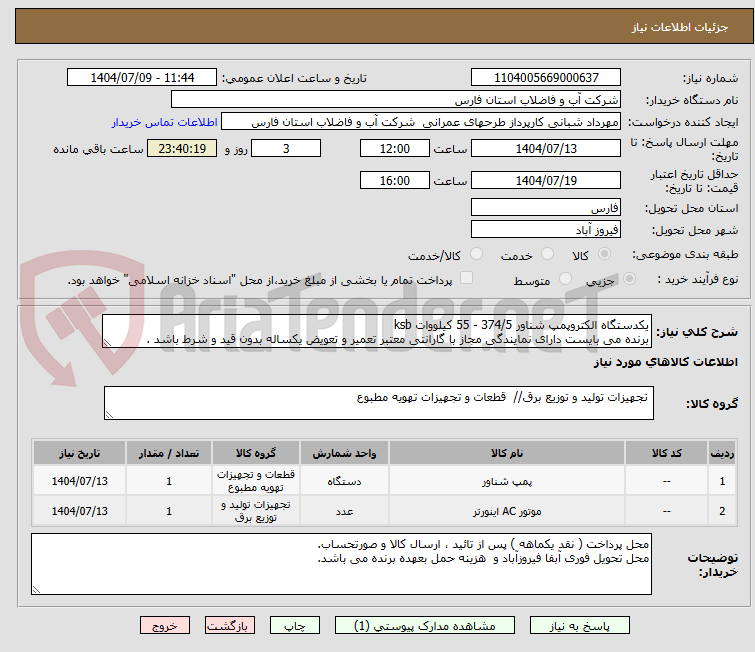Click the عدد unit cell
Screen dimensions: 755x652
click(344, 511)
